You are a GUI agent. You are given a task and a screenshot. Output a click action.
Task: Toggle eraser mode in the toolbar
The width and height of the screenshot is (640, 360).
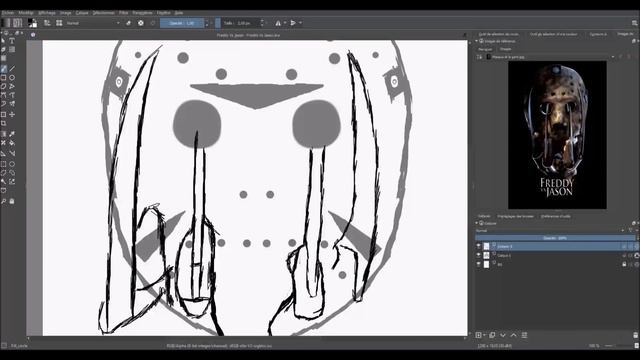coord(129,23)
